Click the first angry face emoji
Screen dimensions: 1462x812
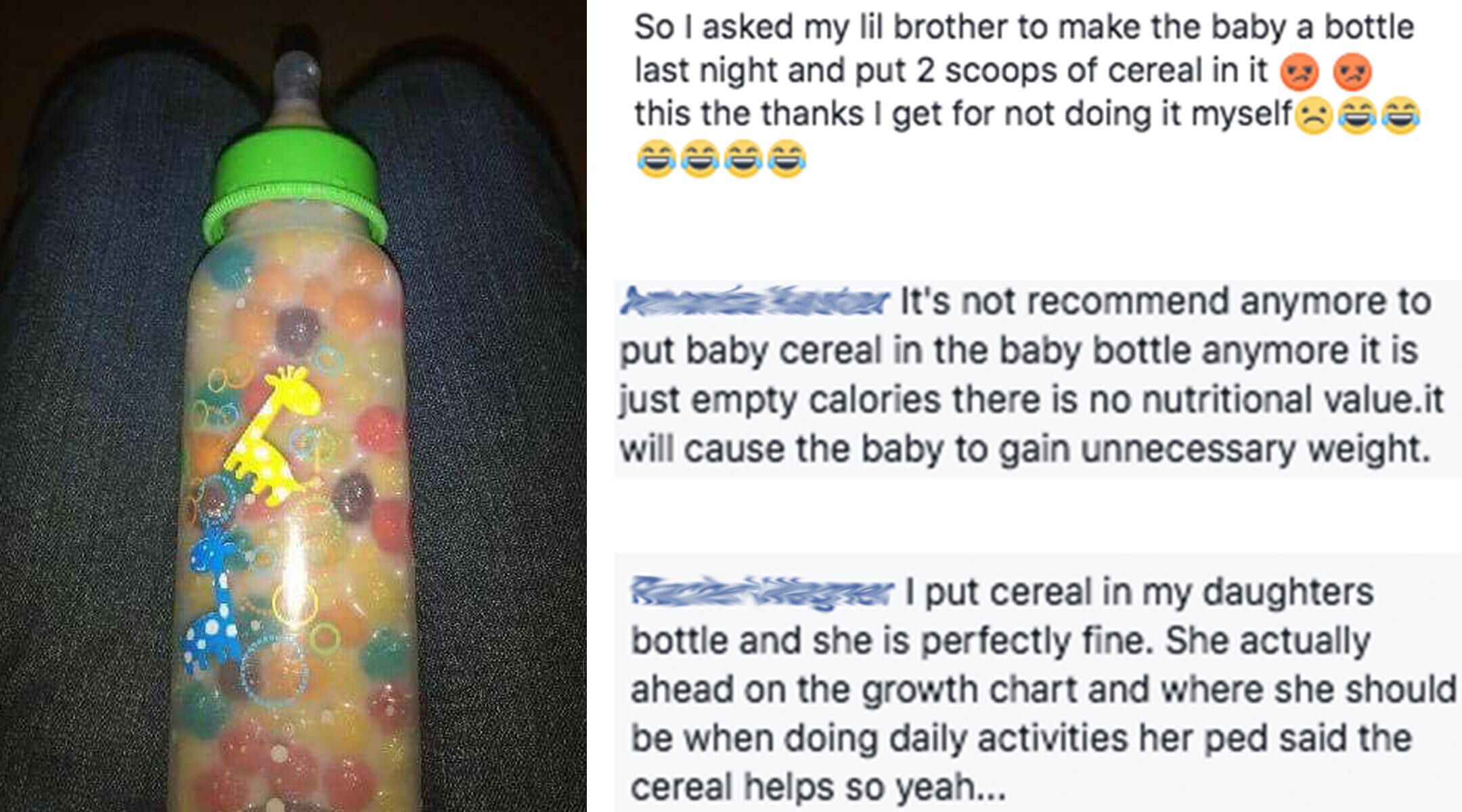pos(1299,72)
